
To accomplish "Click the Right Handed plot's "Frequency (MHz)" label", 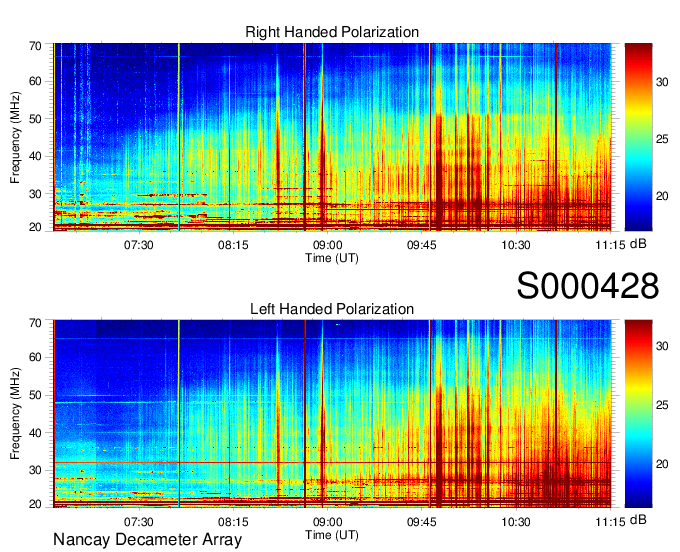I will point(15,137).
